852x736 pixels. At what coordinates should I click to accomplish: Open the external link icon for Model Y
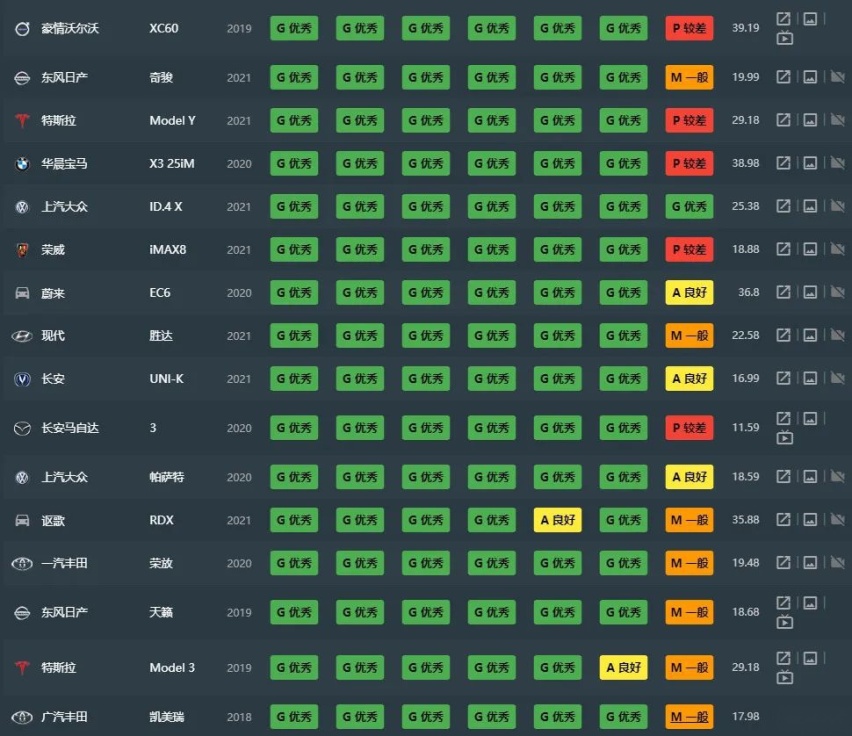coord(783,119)
